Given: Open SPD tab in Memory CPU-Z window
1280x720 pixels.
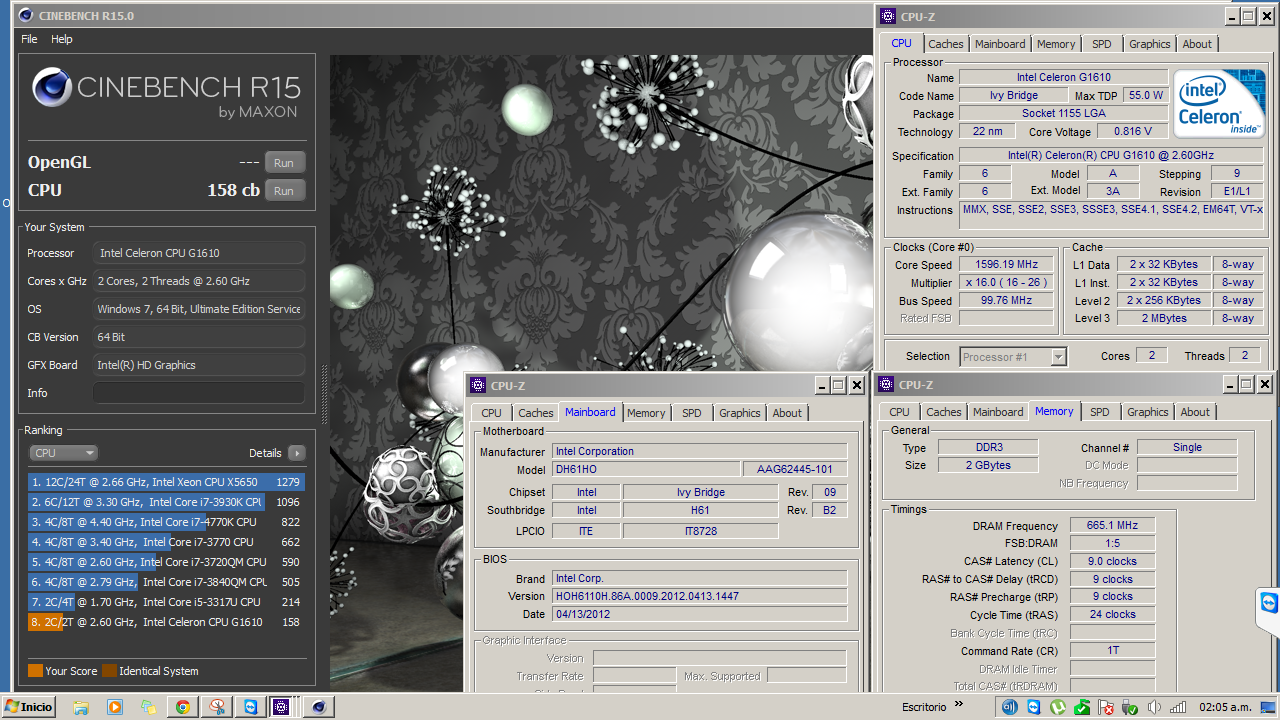Looking at the screenshot, I should (x=1099, y=412).
